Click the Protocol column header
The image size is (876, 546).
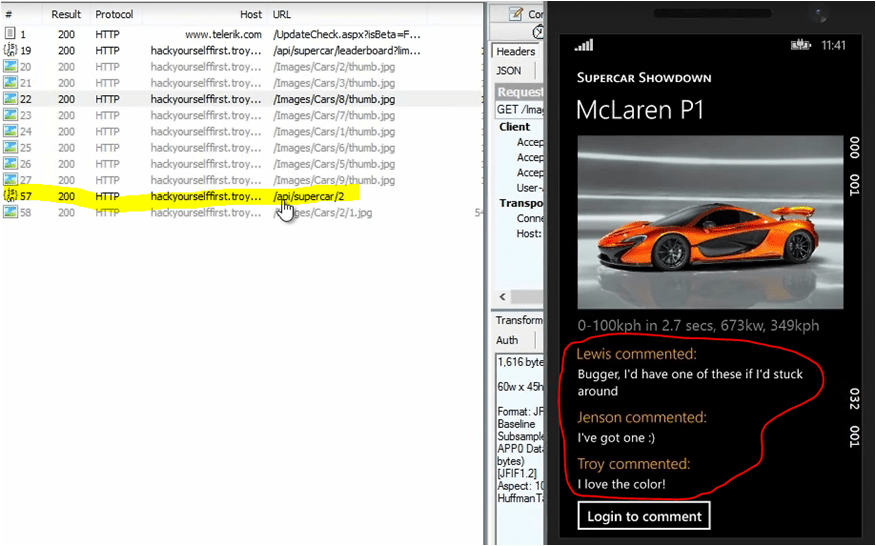click(114, 15)
